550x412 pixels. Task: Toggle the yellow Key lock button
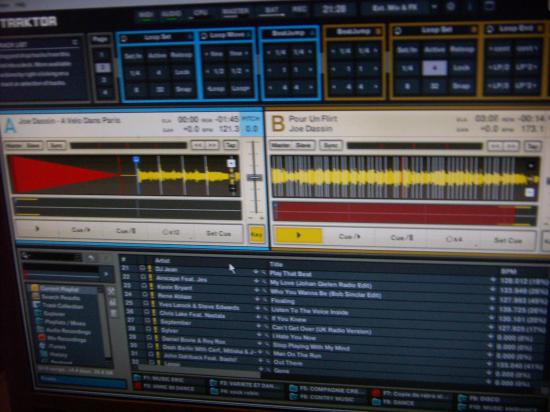coord(256,235)
